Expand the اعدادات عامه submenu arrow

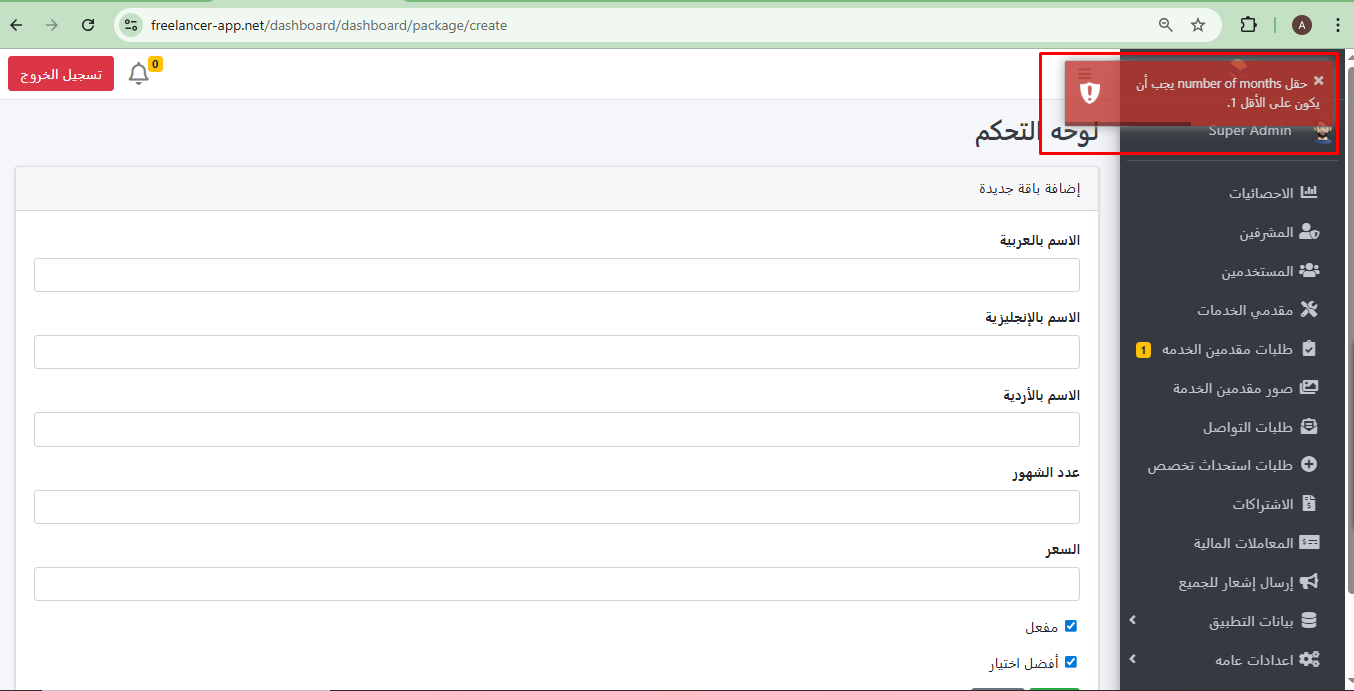pos(1133,659)
